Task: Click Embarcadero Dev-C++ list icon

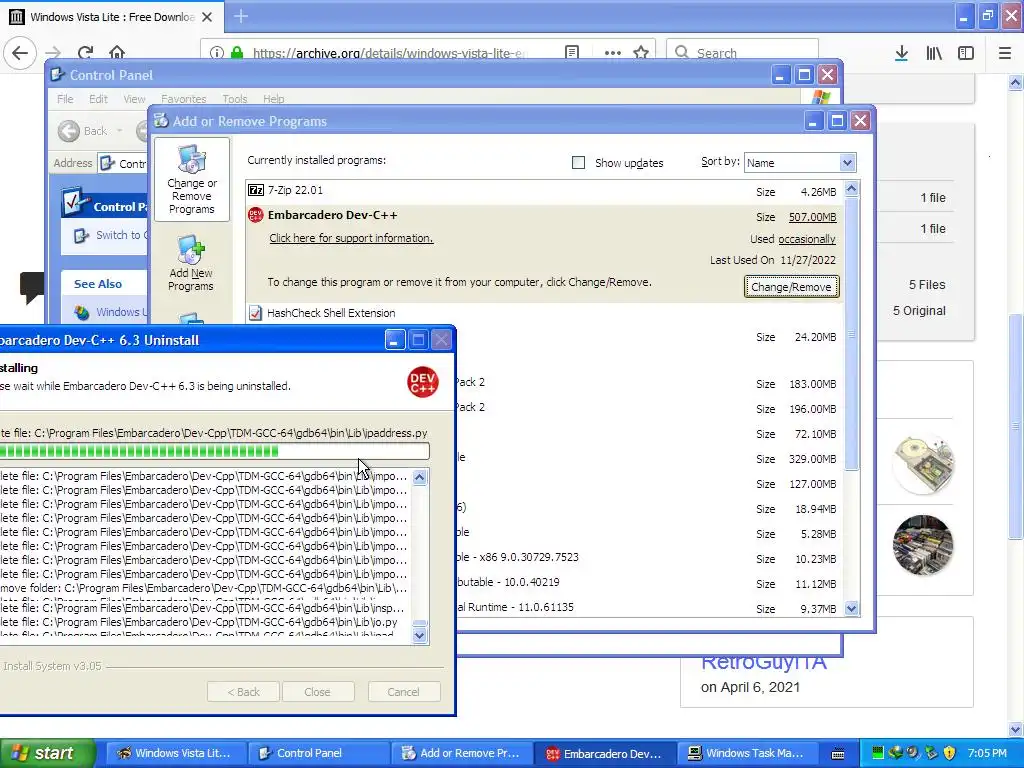Action: click(256, 215)
